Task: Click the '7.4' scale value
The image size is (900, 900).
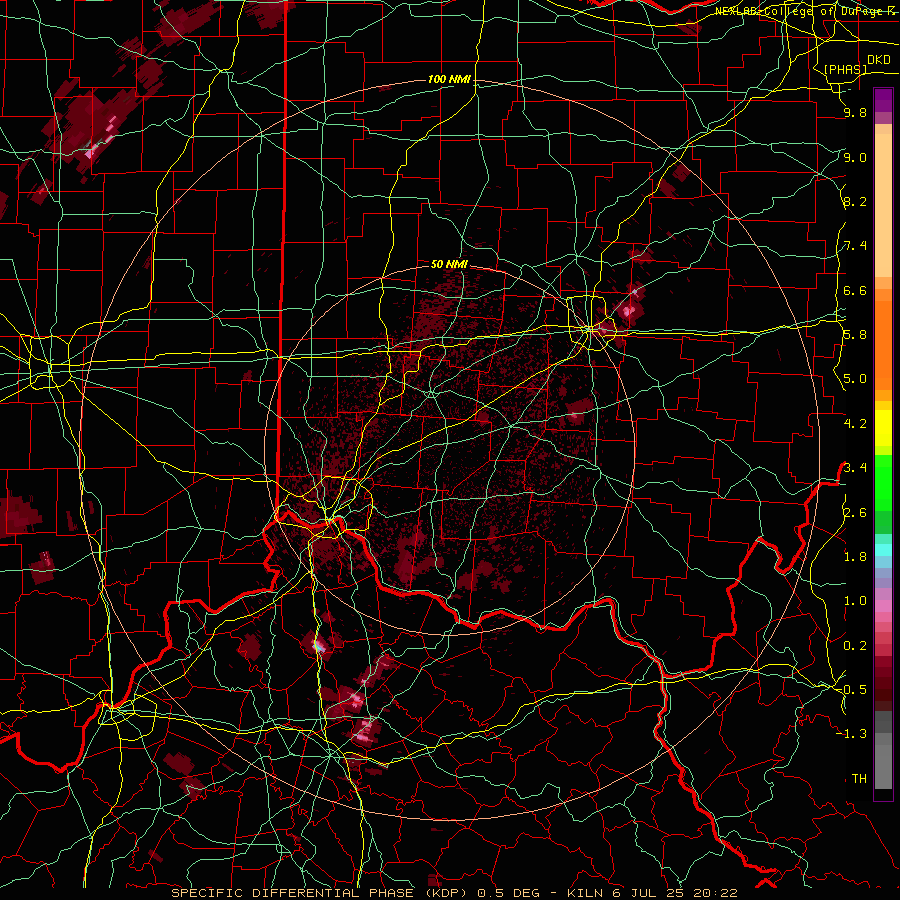Action: 855,246
